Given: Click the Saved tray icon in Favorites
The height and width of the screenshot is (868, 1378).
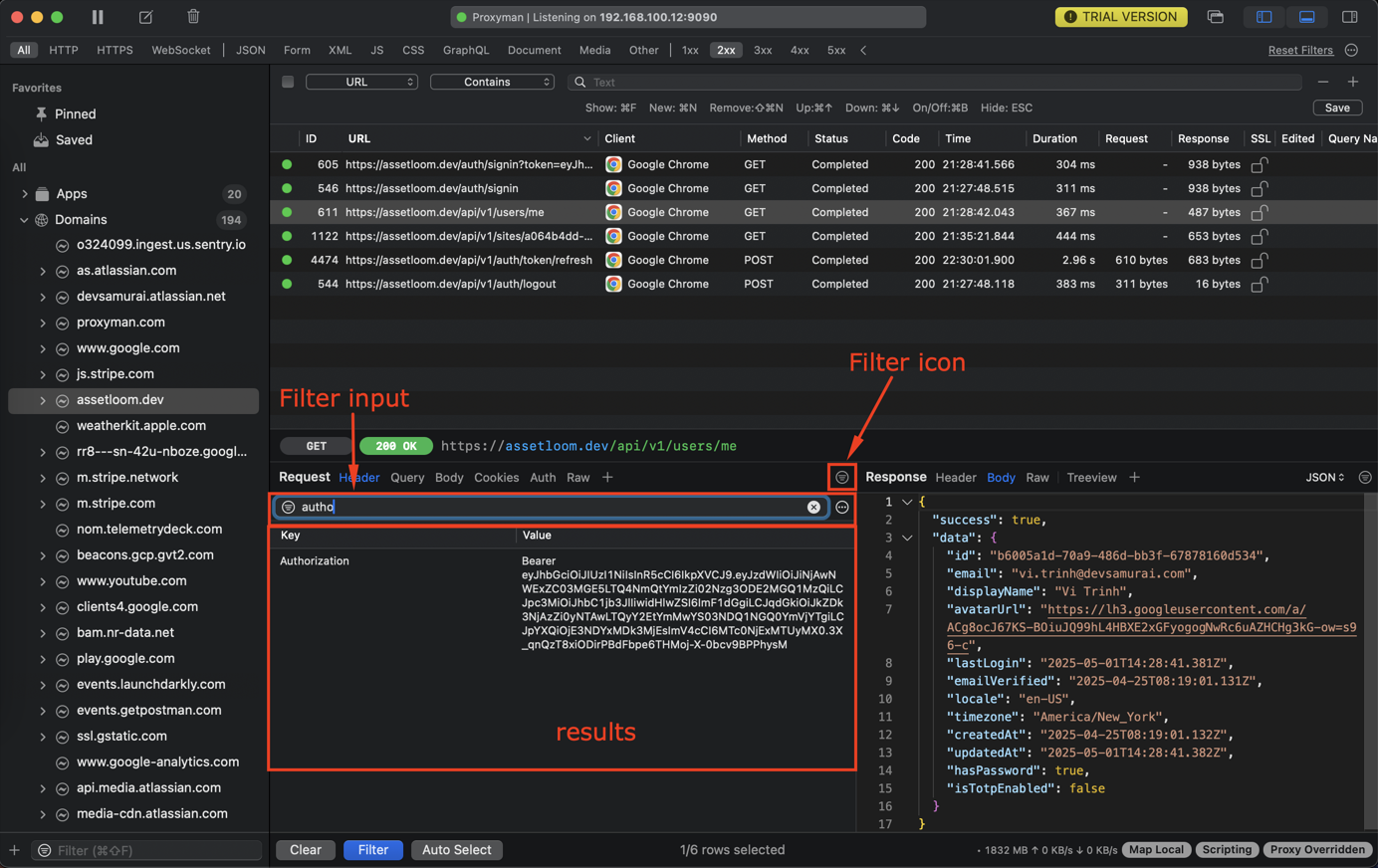Looking at the screenshot, I should tap(41, 140).
